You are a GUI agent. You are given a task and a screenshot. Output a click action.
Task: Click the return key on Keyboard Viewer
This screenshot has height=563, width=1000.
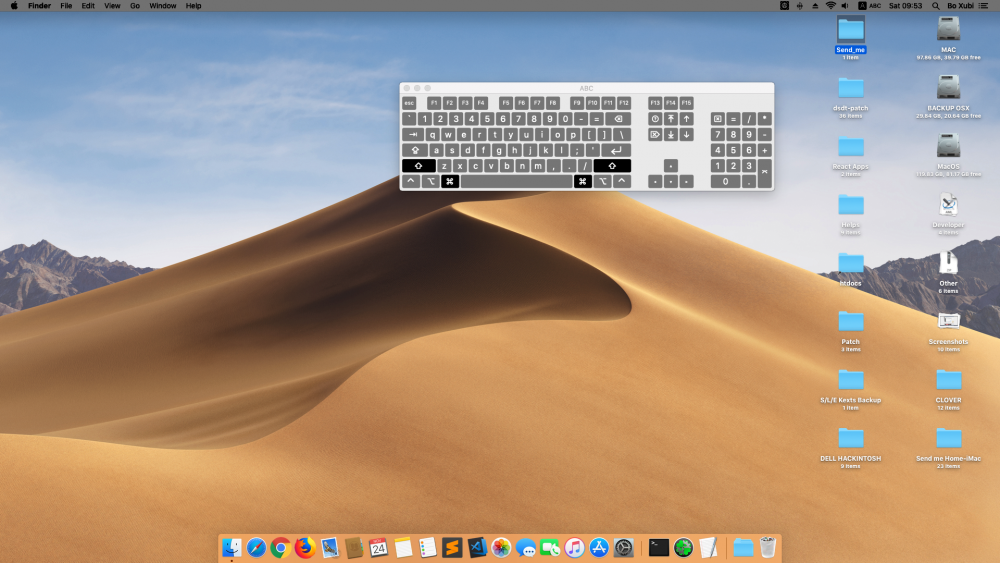pos(615,150)
